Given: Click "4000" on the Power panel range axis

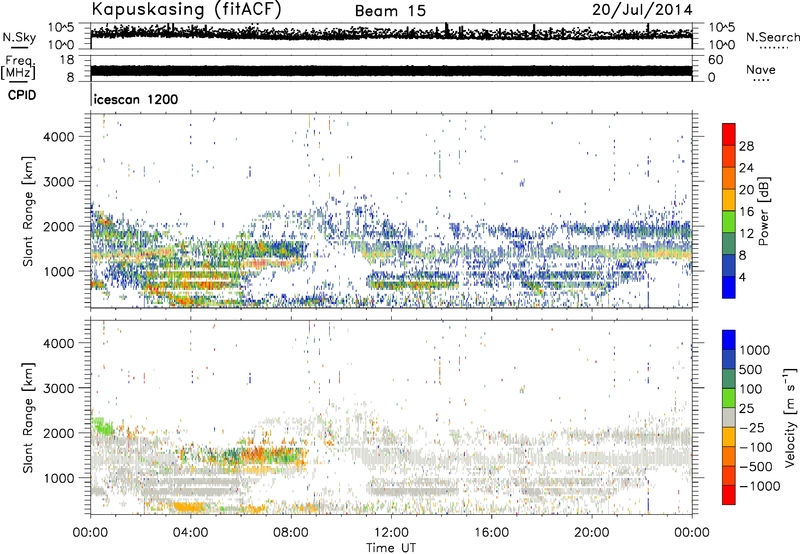Looking at the screenshot, I should point(59,137).
